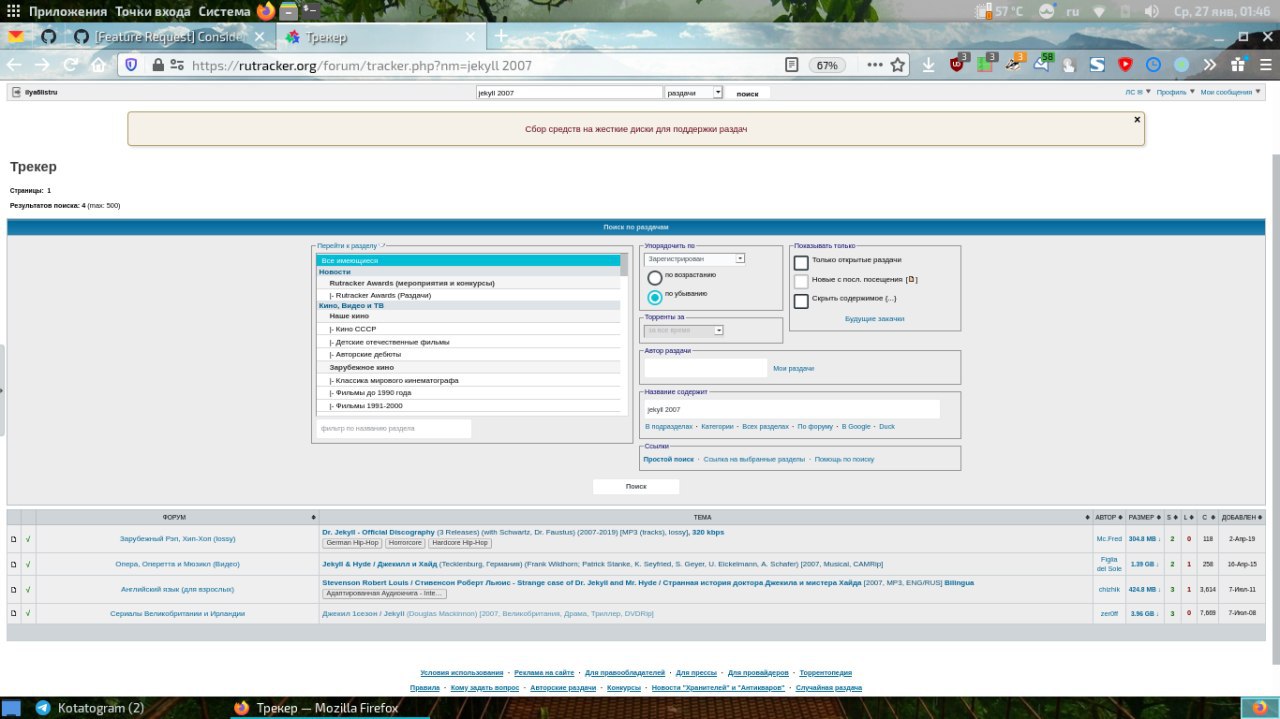Launch the terminal from the top panel

(311, 11)
